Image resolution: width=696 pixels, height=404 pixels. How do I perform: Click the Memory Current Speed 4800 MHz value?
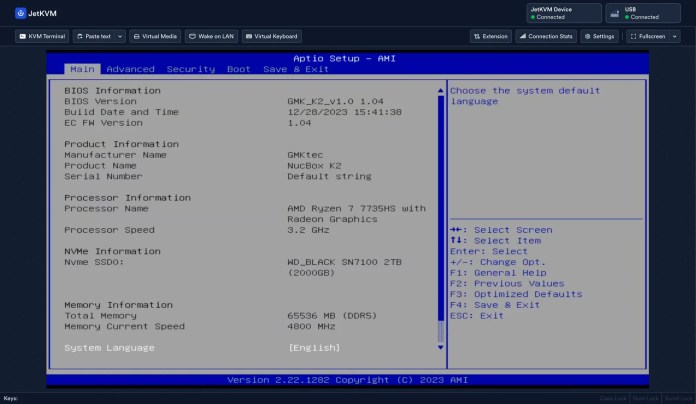311,326
